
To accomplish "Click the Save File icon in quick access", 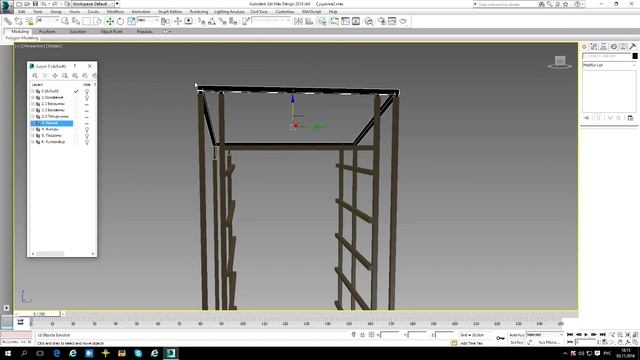I will pyautogui.click(x=35, y=4).
